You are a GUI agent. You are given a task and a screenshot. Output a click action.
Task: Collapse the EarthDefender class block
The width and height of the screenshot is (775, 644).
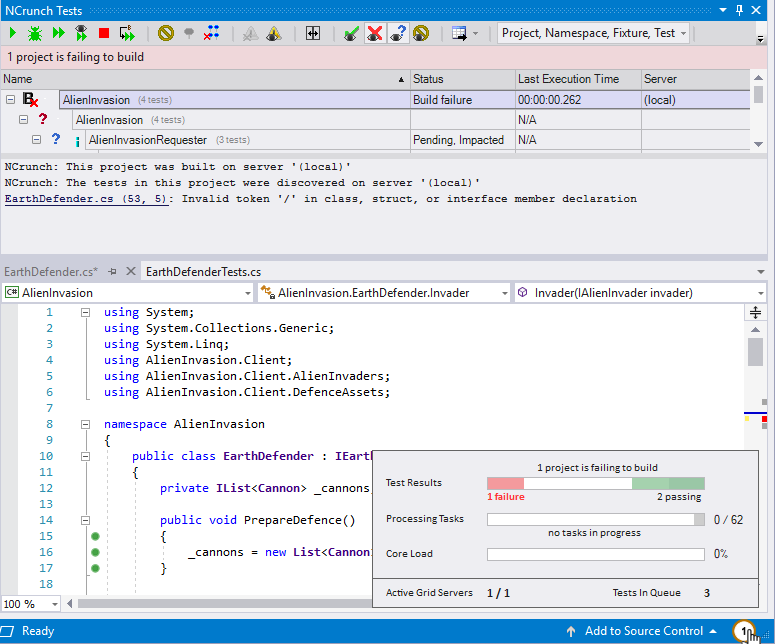coord(86,456)
